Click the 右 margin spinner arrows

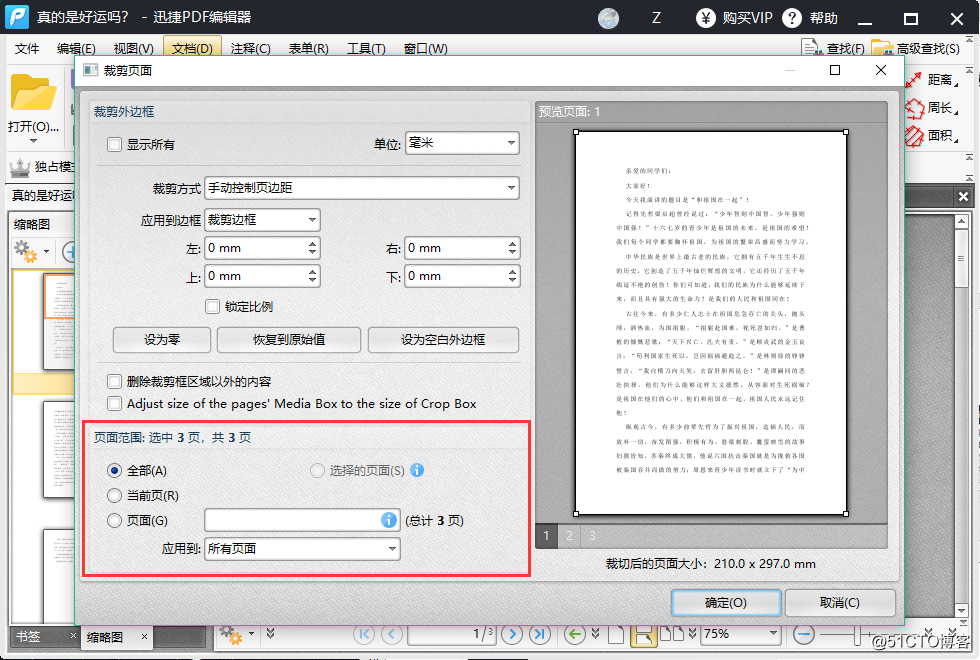click(512, 248)
